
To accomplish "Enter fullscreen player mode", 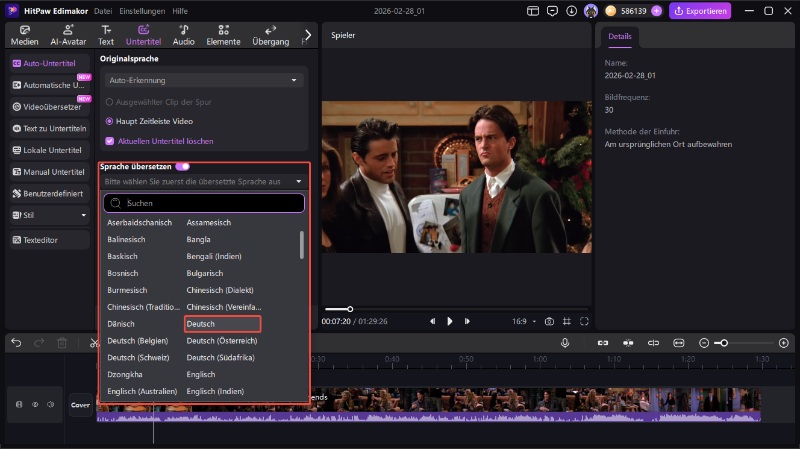I will pos(585,321).
